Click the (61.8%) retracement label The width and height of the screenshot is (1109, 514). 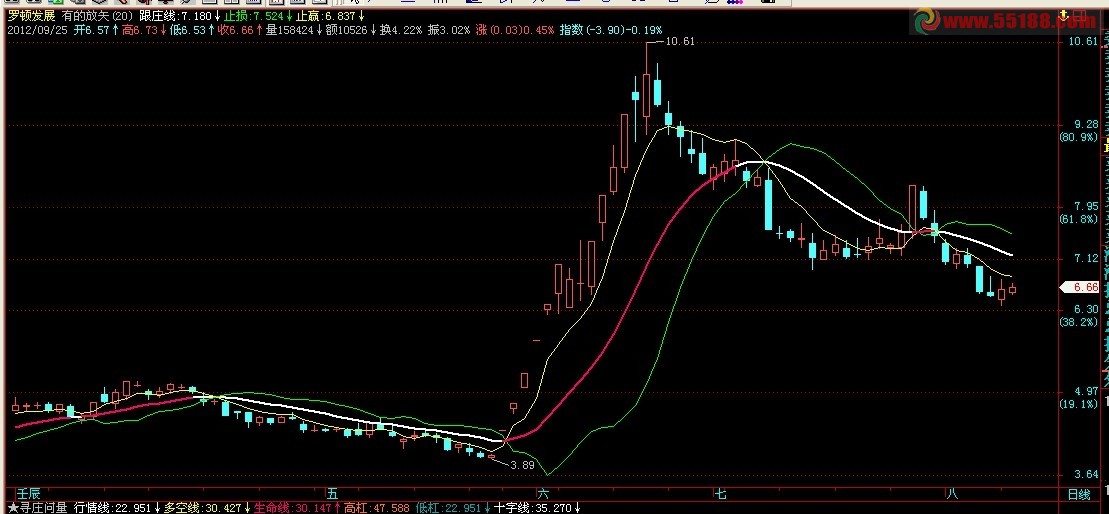coord(1078,219)
